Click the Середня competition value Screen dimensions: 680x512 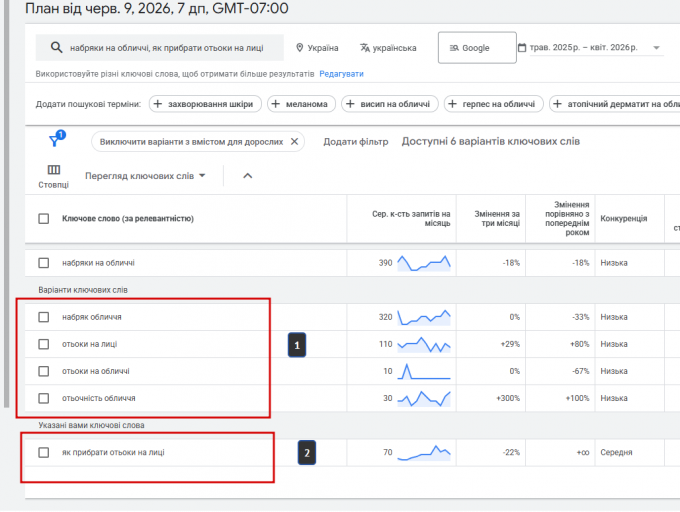pos(616,452)
